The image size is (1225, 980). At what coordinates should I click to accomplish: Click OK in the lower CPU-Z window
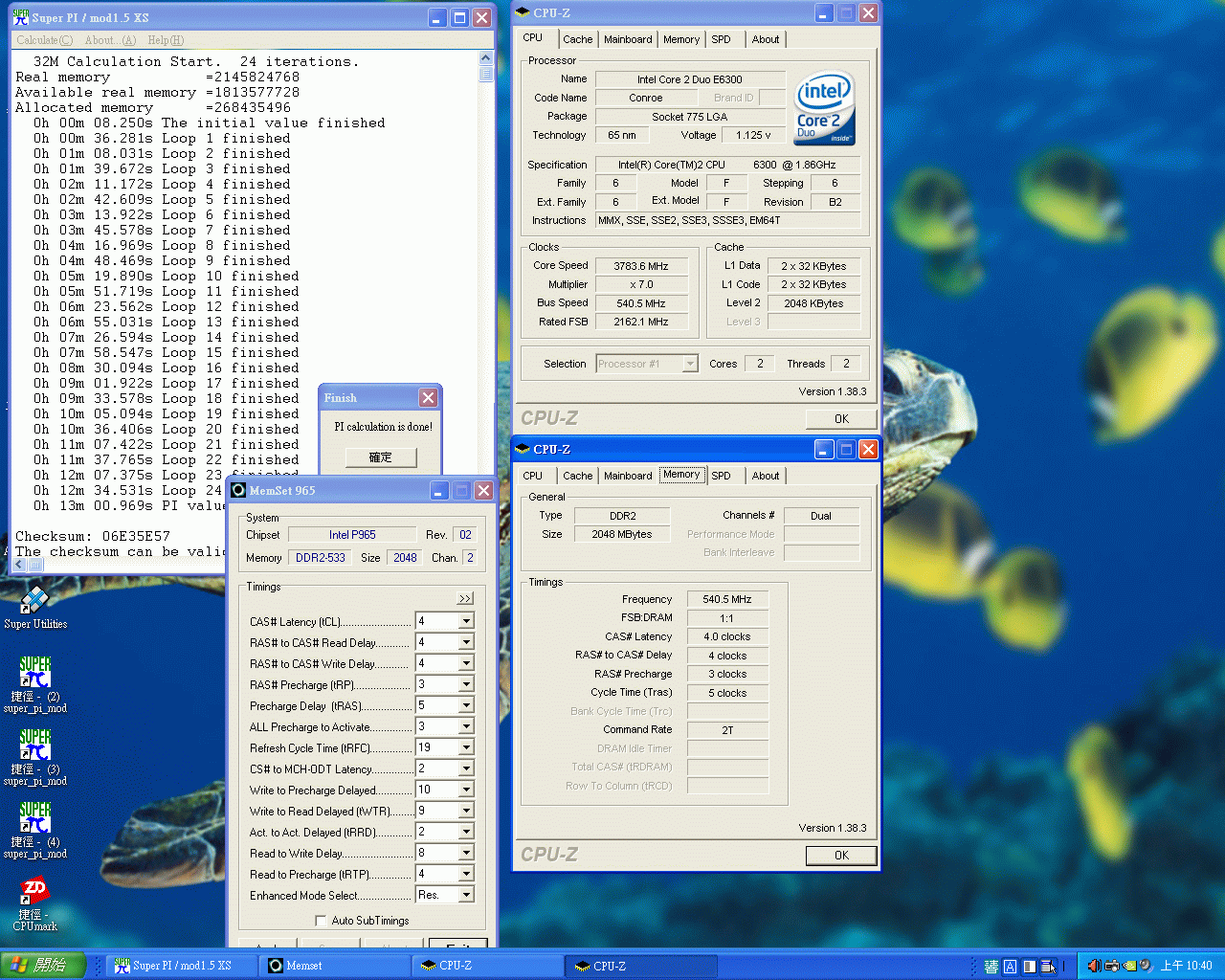(x=841, y=855)
